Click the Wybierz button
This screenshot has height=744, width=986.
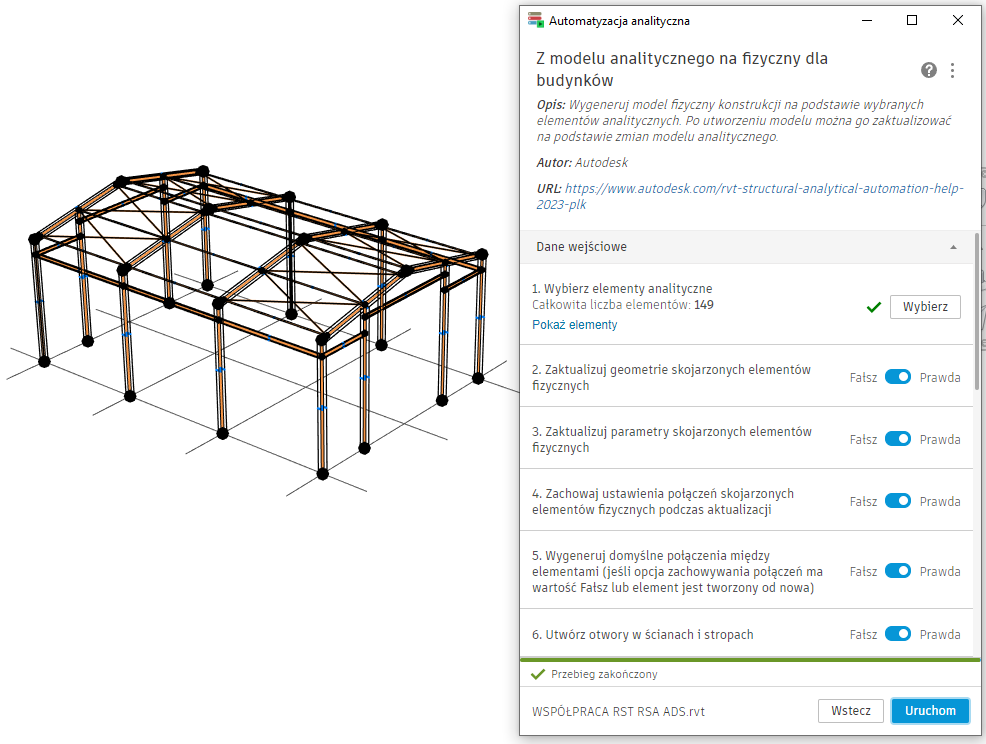pyautogui.click(x=924, y=307)
